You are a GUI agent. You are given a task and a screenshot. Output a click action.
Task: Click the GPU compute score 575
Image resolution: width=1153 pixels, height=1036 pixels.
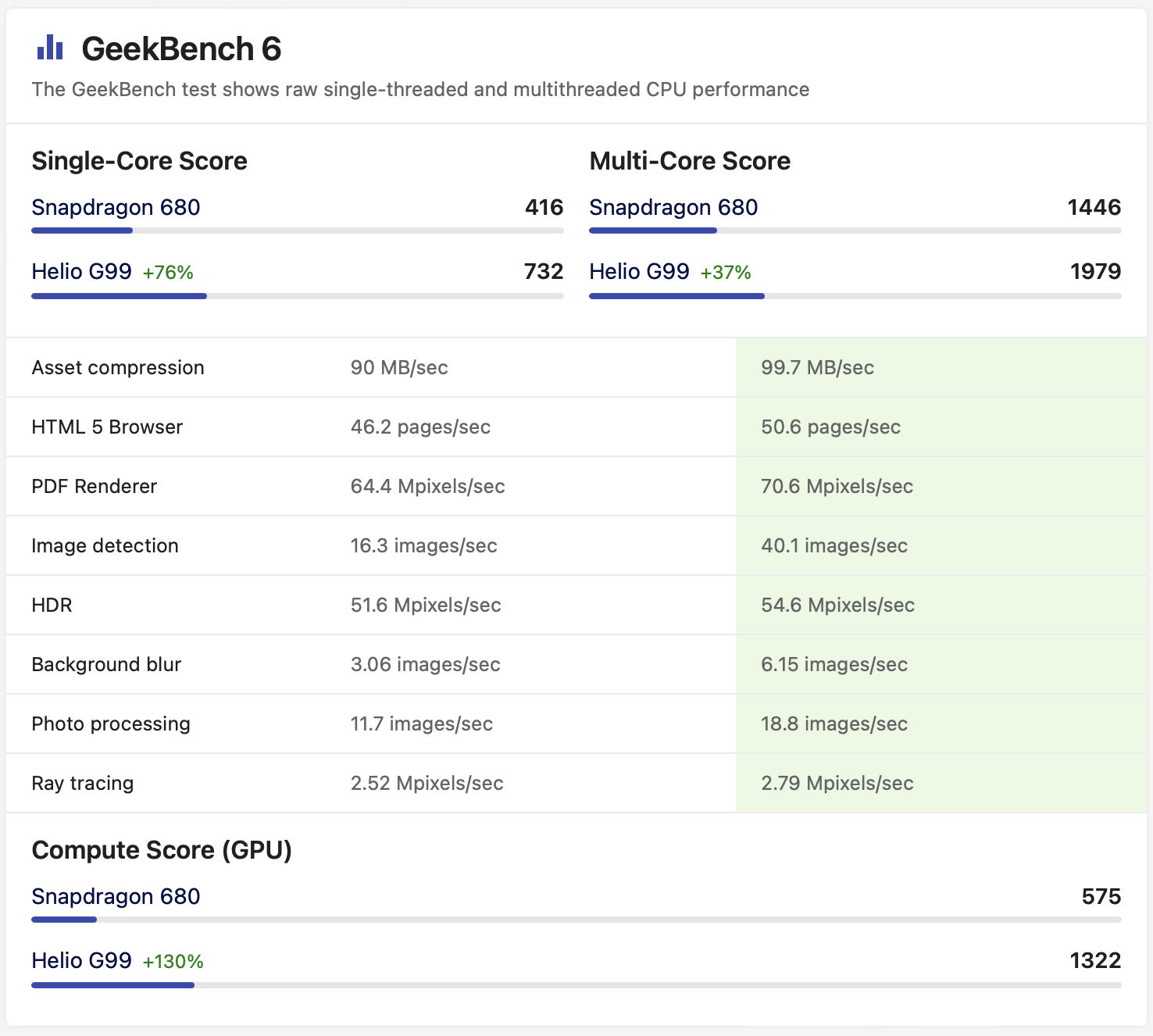click(x=1101, y=896)
